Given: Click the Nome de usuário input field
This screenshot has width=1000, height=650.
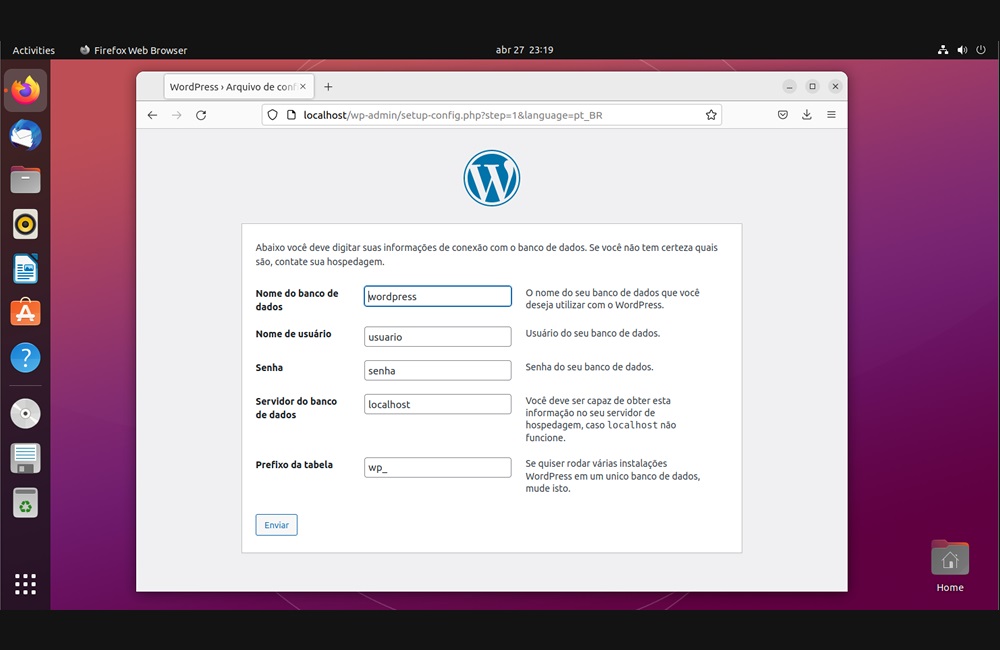Looking at the screenshot, I should [x=438, y=337].
